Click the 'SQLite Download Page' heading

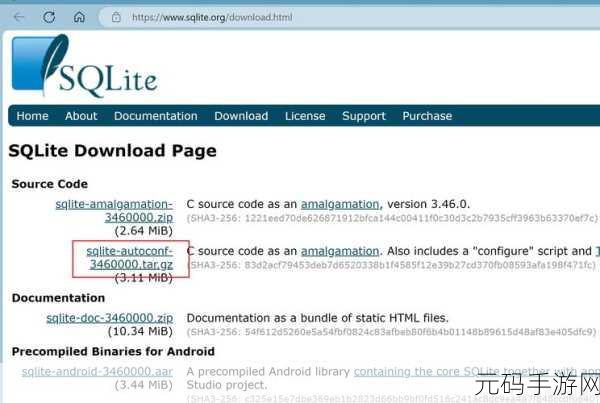[x=112, y=151]
